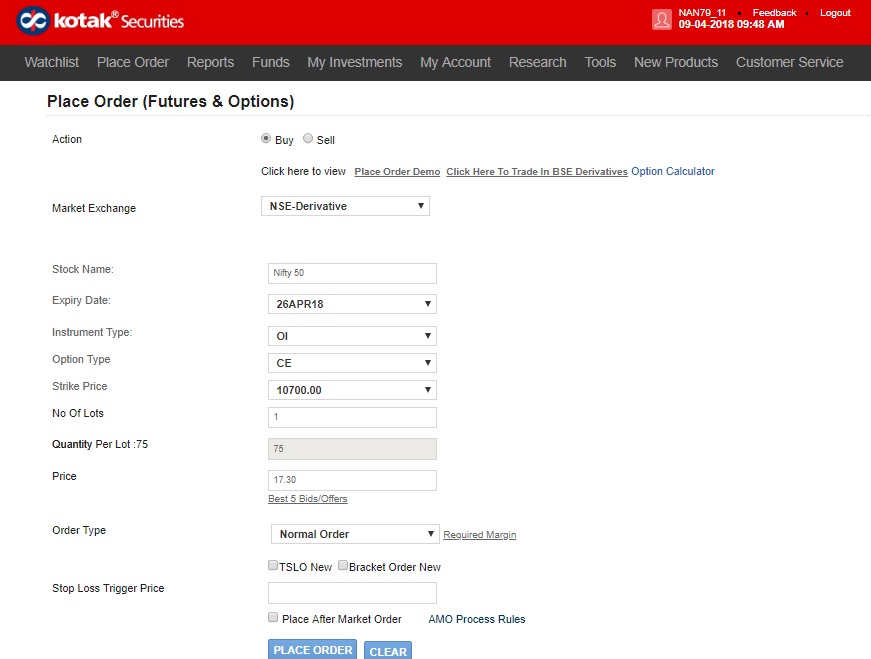871x659 pixels.
Task: Click the Kotak Securities logo
Action: pyautogui.click(x=100, y=21)
